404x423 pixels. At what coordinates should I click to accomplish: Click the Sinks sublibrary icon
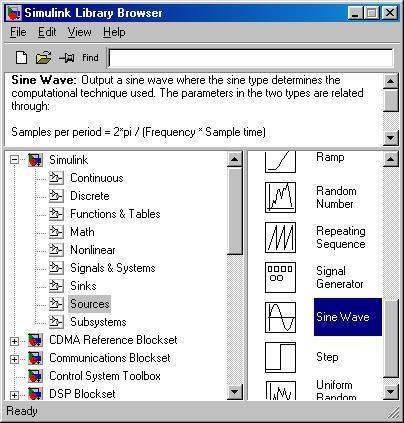pyautogui.click(x=56, y=286)
